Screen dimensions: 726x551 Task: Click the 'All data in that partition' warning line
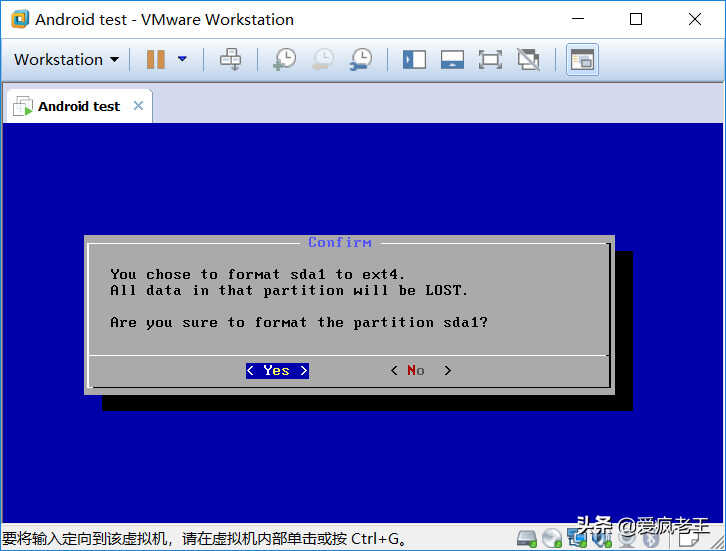[x=289, y=290]
